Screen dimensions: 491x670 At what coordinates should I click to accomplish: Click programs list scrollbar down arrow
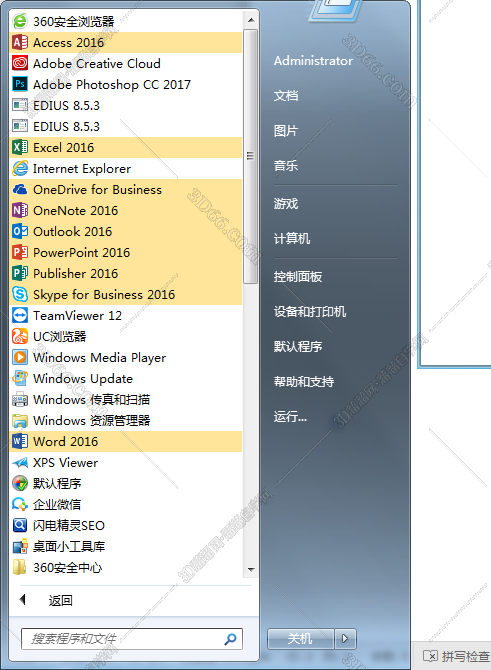point(251,569)
